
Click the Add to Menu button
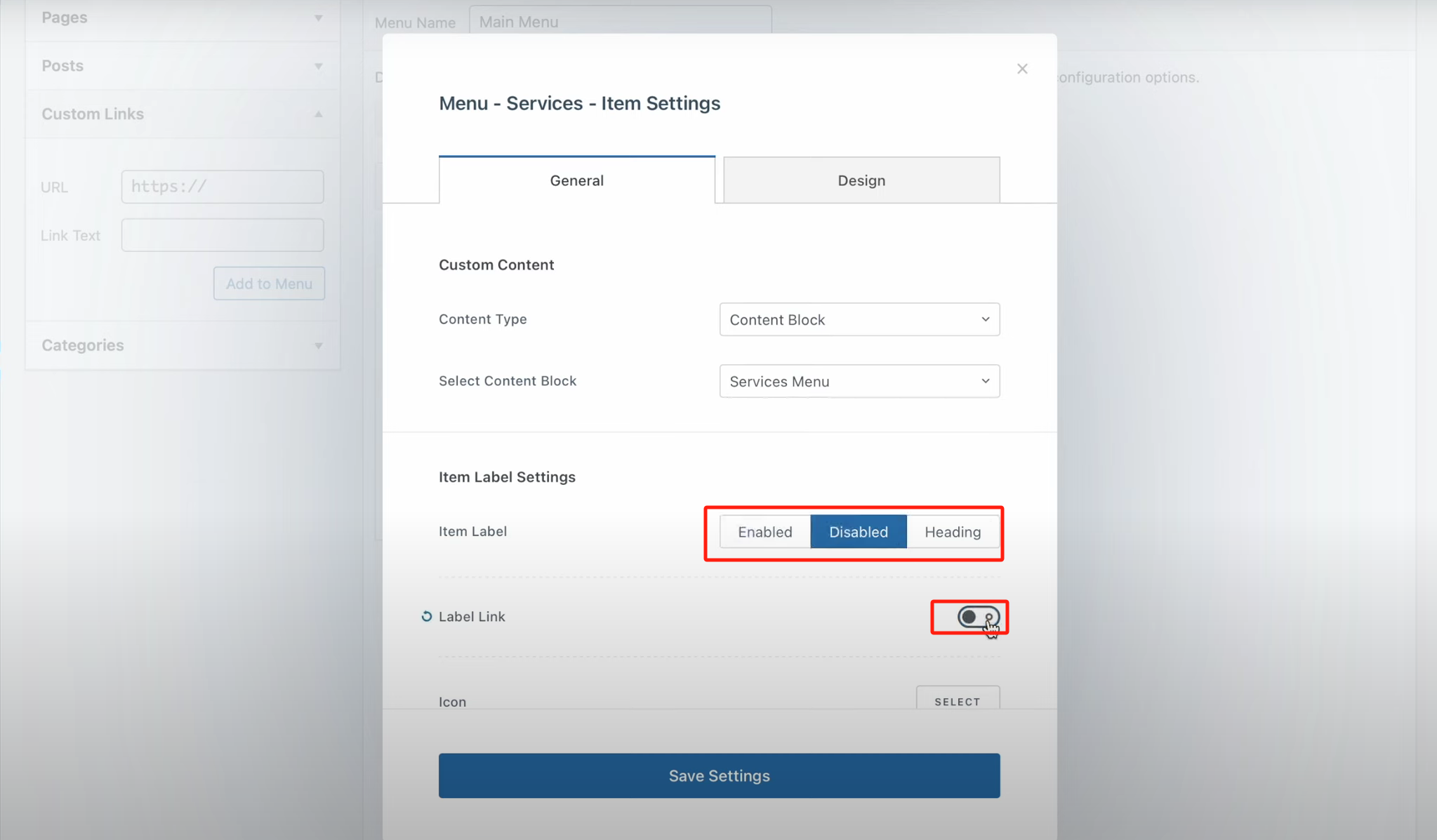click(269, 284)
